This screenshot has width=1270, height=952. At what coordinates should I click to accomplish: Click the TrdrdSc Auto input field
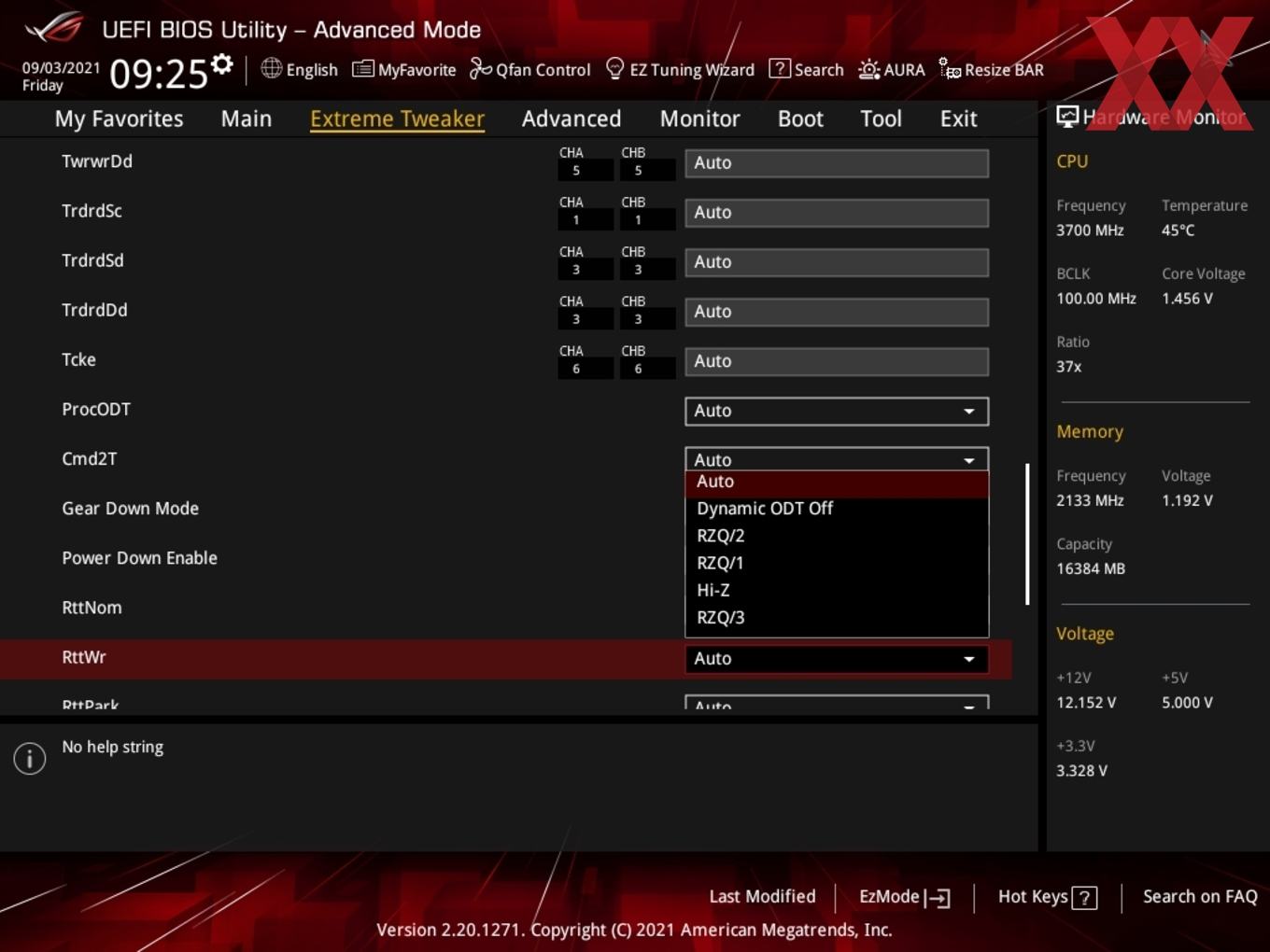click(x=837, y=213)
